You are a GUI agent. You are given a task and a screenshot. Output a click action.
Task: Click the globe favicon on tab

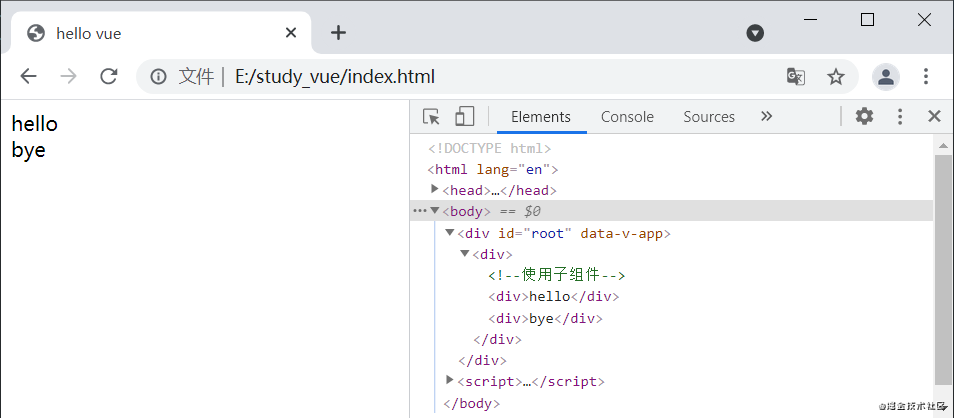(36, 33)
